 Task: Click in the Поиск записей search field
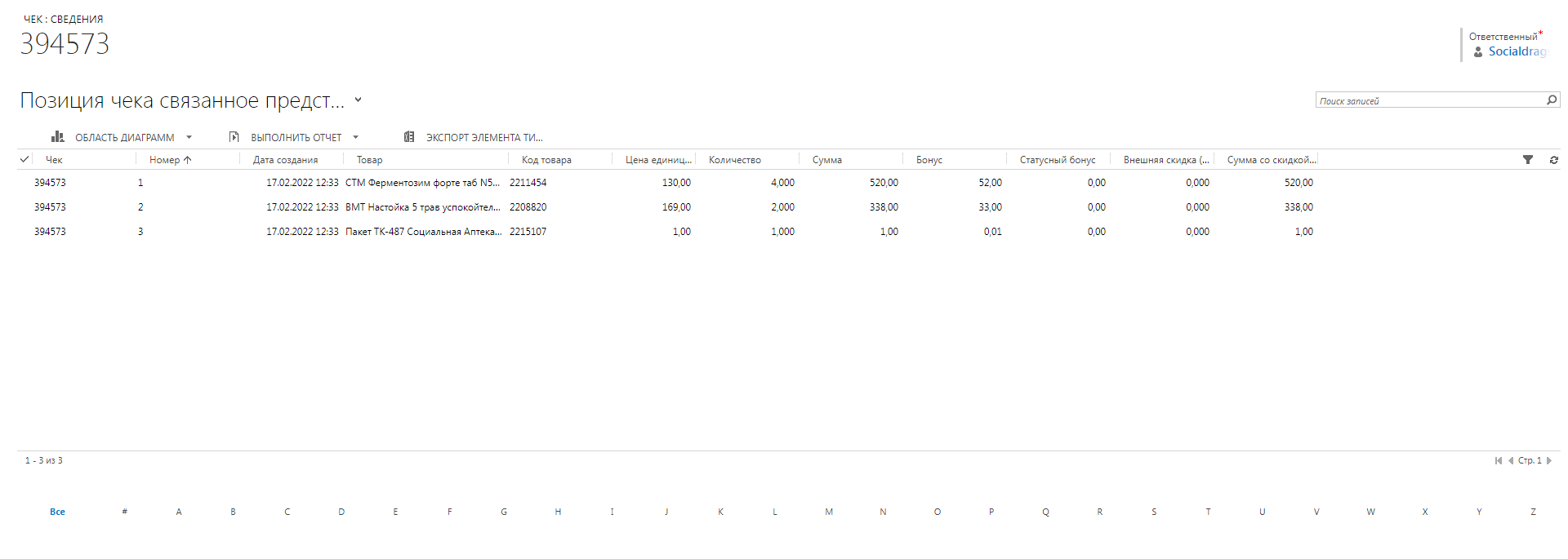pos(1429,101)
